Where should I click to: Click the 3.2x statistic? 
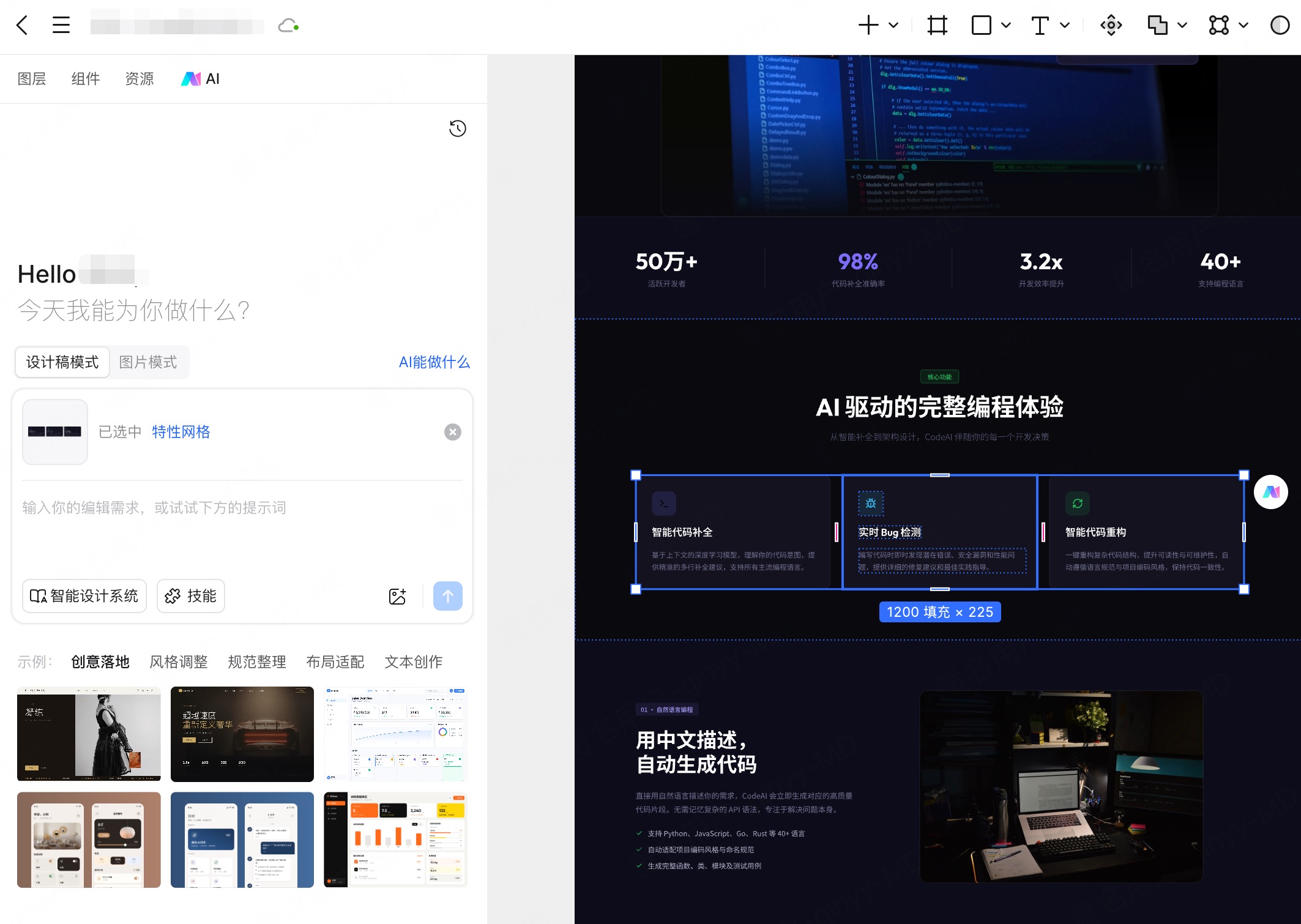[1041, 262]
